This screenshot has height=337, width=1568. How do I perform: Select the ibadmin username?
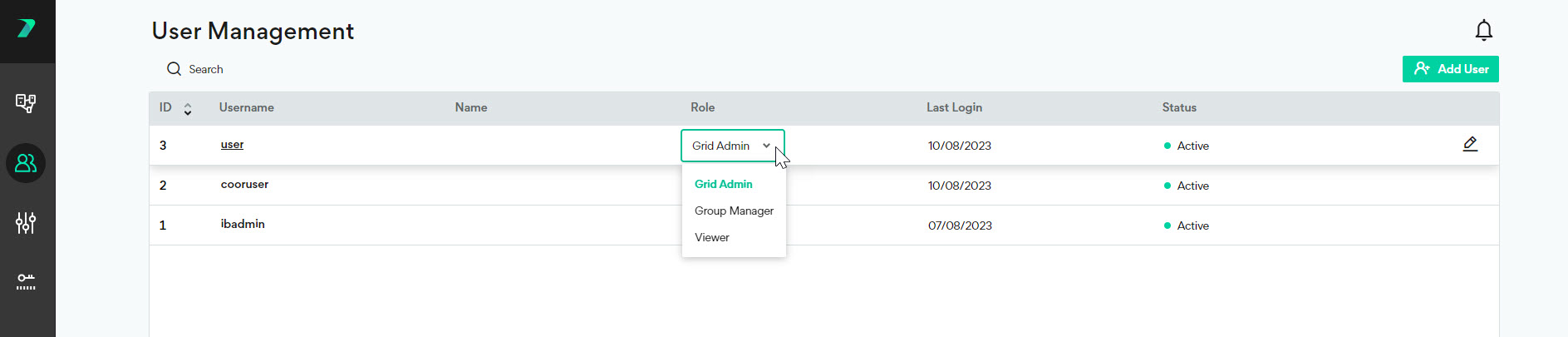[x=243, y=225]
